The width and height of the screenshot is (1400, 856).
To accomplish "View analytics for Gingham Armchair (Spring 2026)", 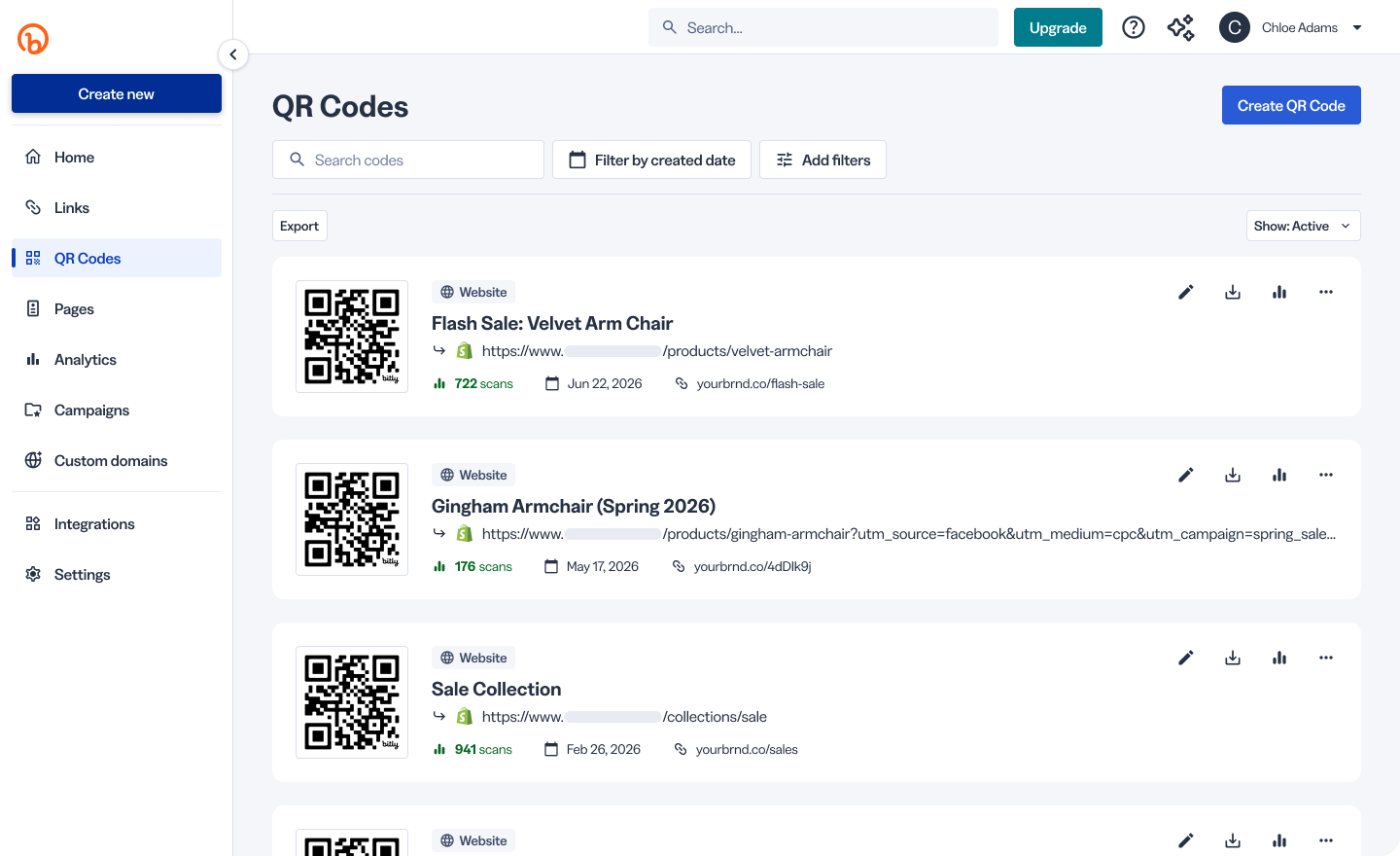I will coord(1279,475).
